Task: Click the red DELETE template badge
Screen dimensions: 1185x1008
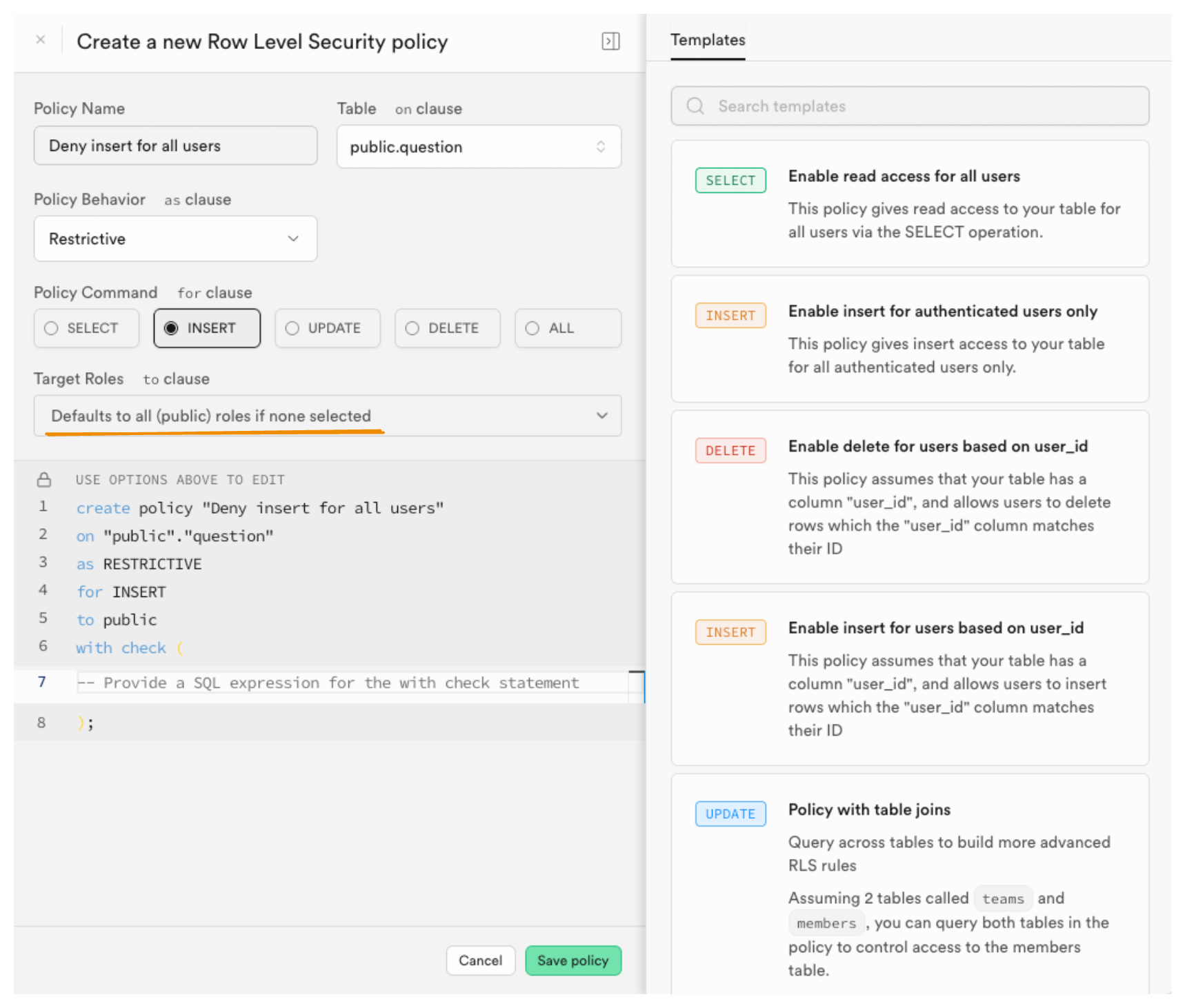Action: [x=730, y=451]
